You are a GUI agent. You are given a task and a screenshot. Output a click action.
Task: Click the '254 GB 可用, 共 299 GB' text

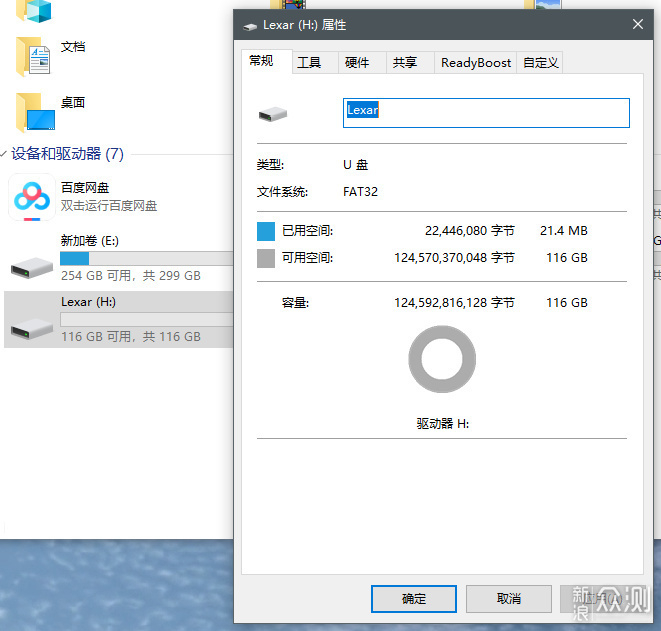(x=131, y=276)
